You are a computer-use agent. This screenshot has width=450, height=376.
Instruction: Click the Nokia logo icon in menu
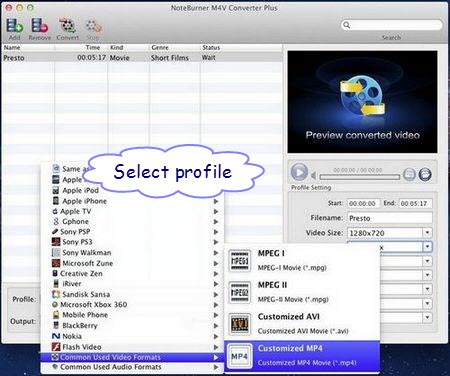coord(56,336)
